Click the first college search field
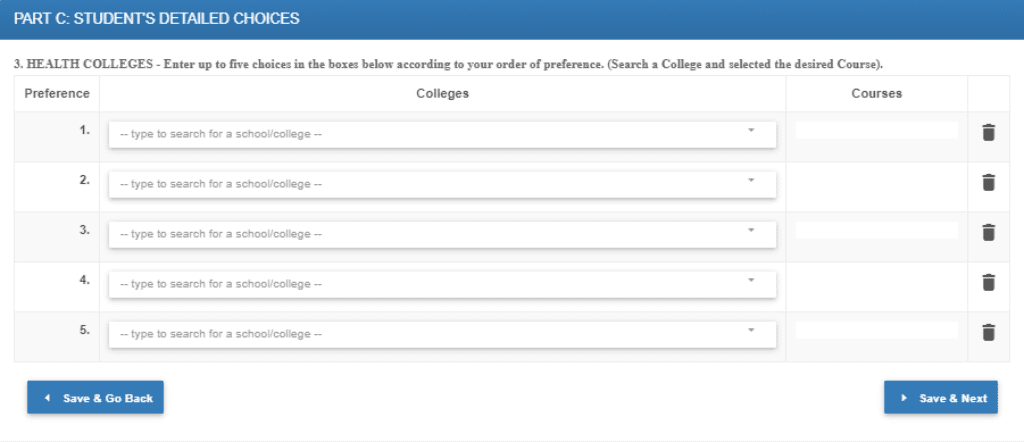The image size is (1024, 442). point(442,134)
